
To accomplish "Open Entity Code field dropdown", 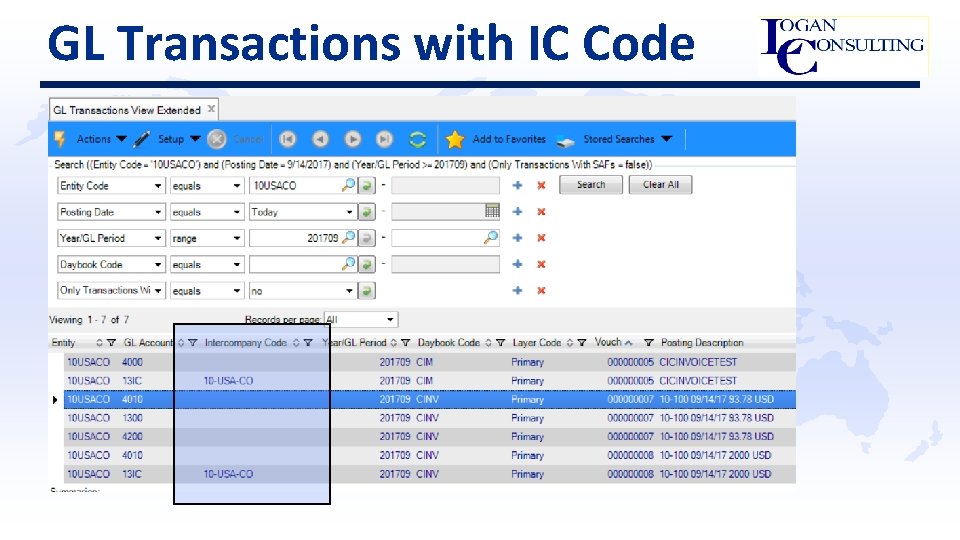I will (x=158, y=186).
